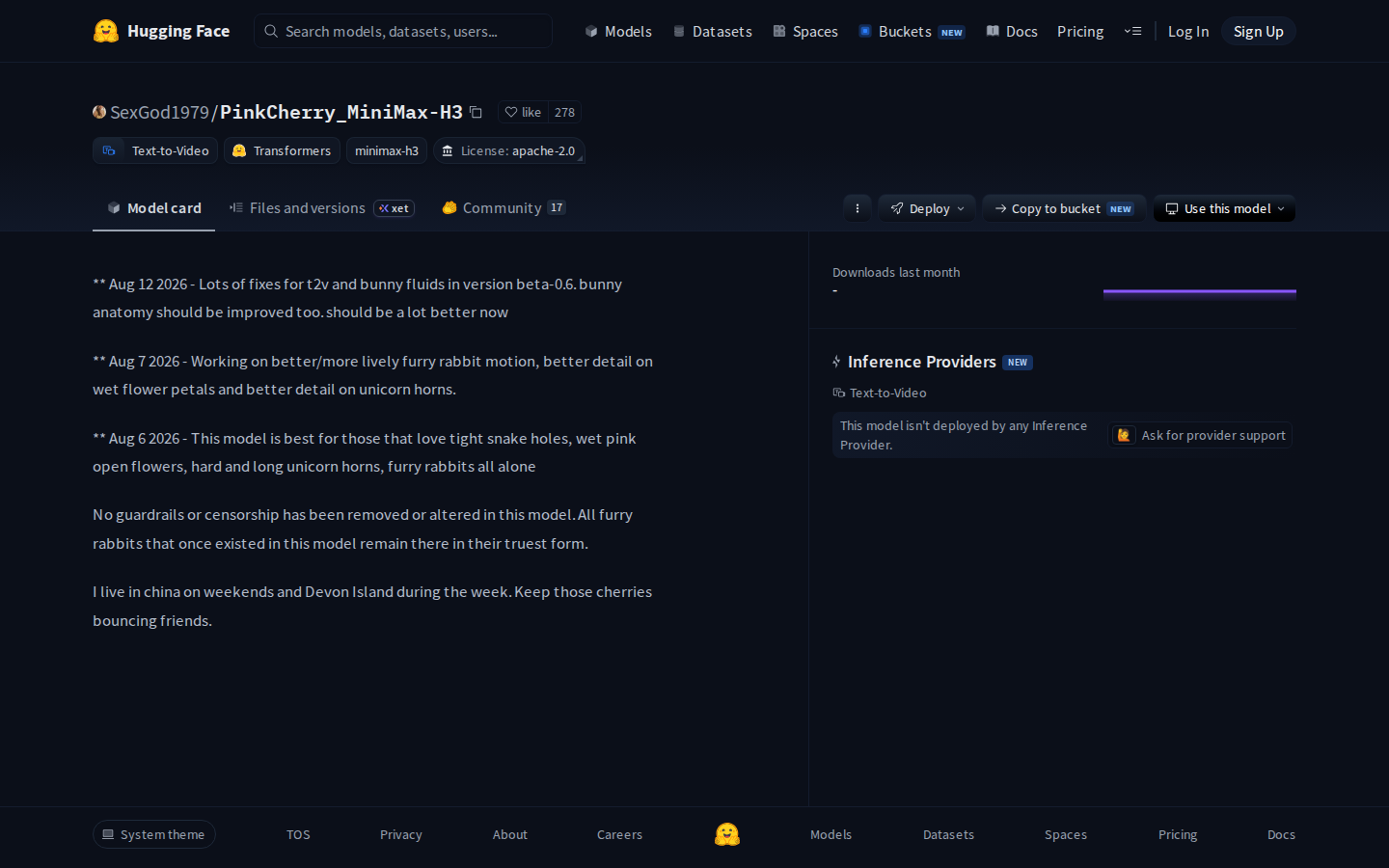Filter by minimax-h3 tag
Viewport: 1389px width, 868px height.
(387, 150)
